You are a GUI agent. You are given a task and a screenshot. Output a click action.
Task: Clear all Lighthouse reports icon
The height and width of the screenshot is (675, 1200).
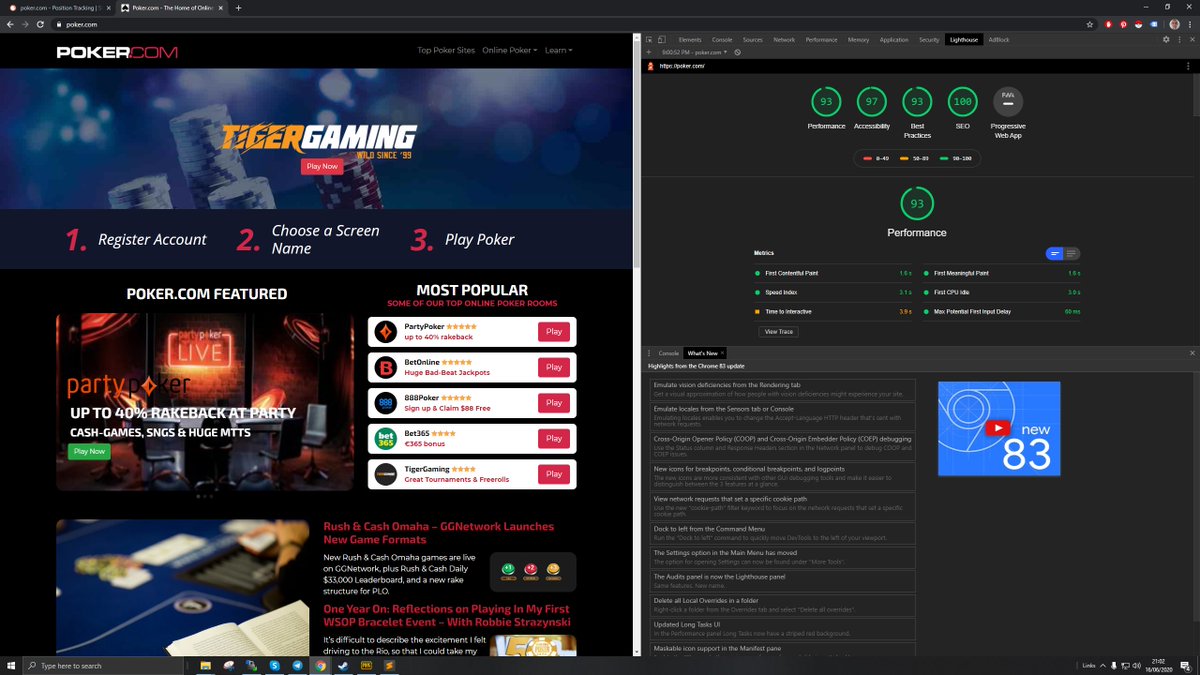coord(737,52)
